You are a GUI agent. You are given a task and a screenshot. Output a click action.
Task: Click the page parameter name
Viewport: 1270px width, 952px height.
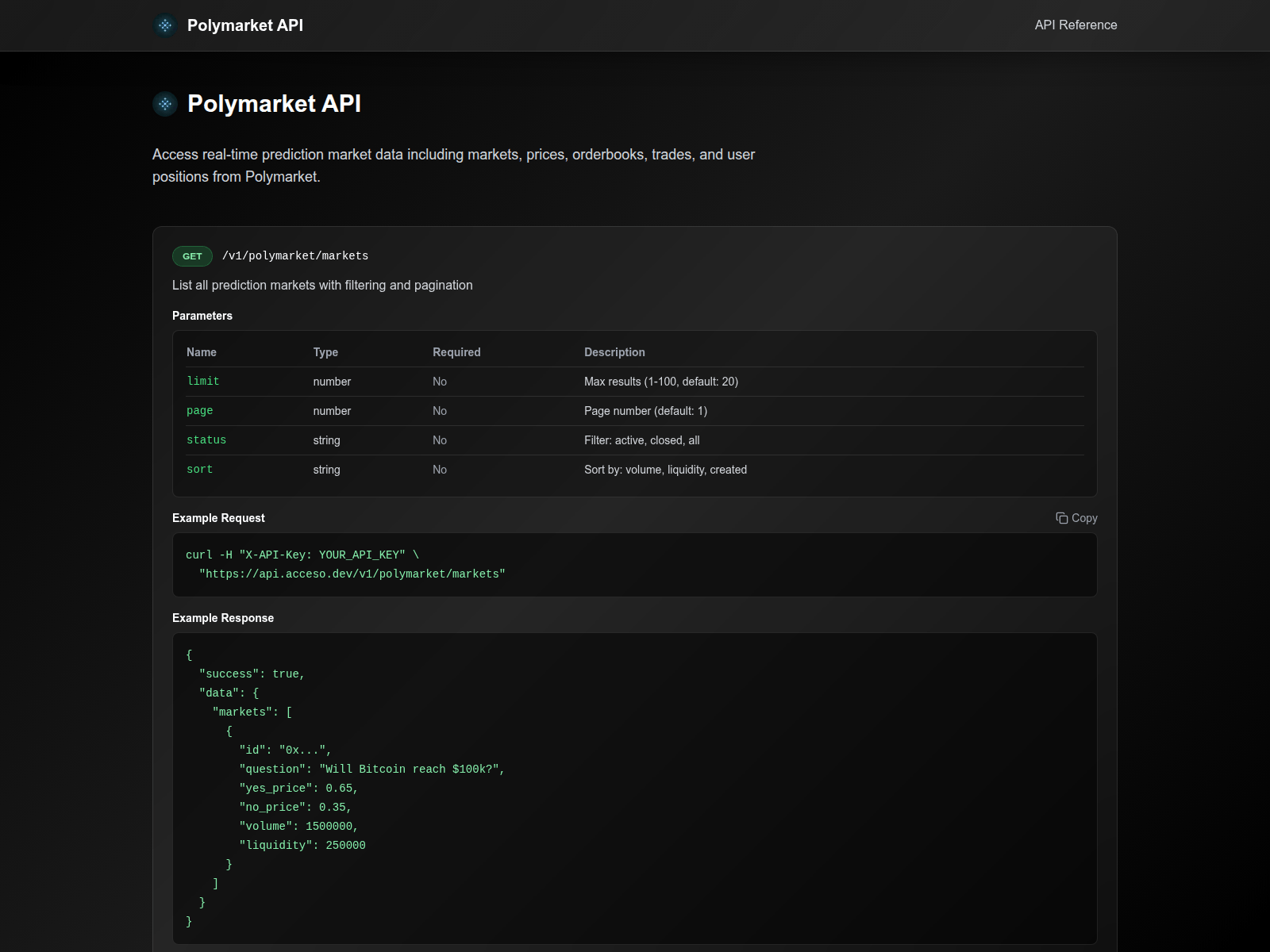pos(200,411)
